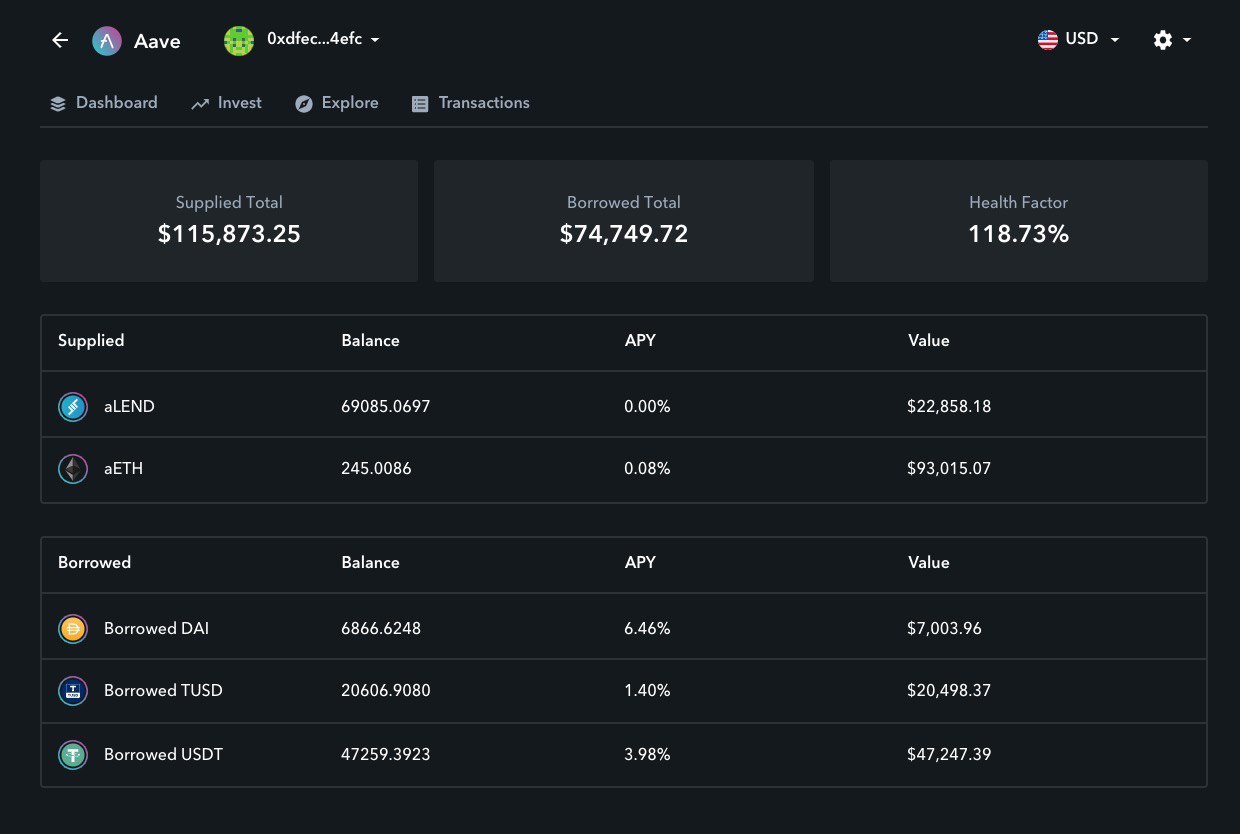Click the aETH APY 0.08%
Image resolution: width=1240 pixels, height=834 pixels.
647,468
